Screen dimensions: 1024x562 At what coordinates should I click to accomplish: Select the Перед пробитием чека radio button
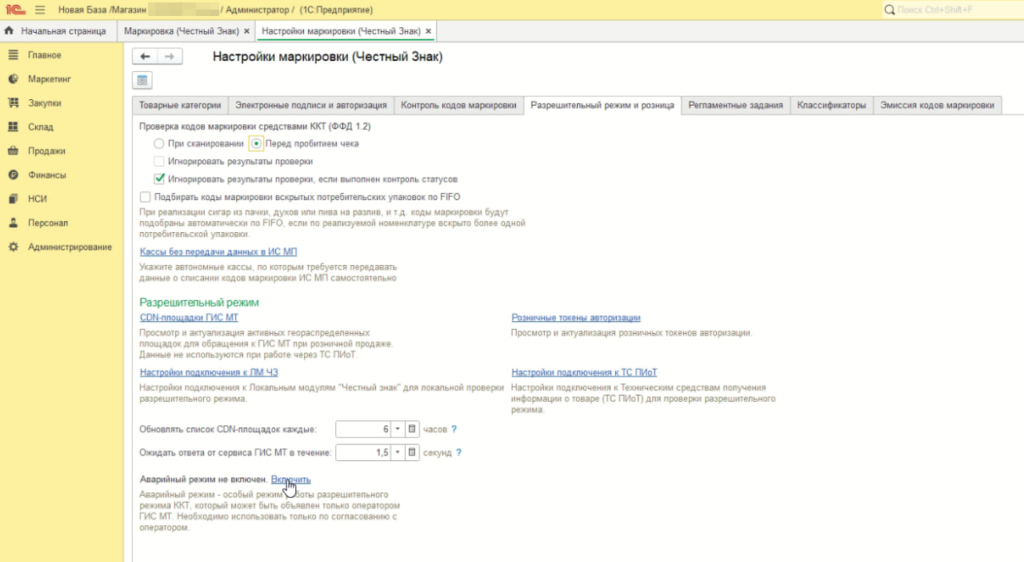[x=256, y=143]
